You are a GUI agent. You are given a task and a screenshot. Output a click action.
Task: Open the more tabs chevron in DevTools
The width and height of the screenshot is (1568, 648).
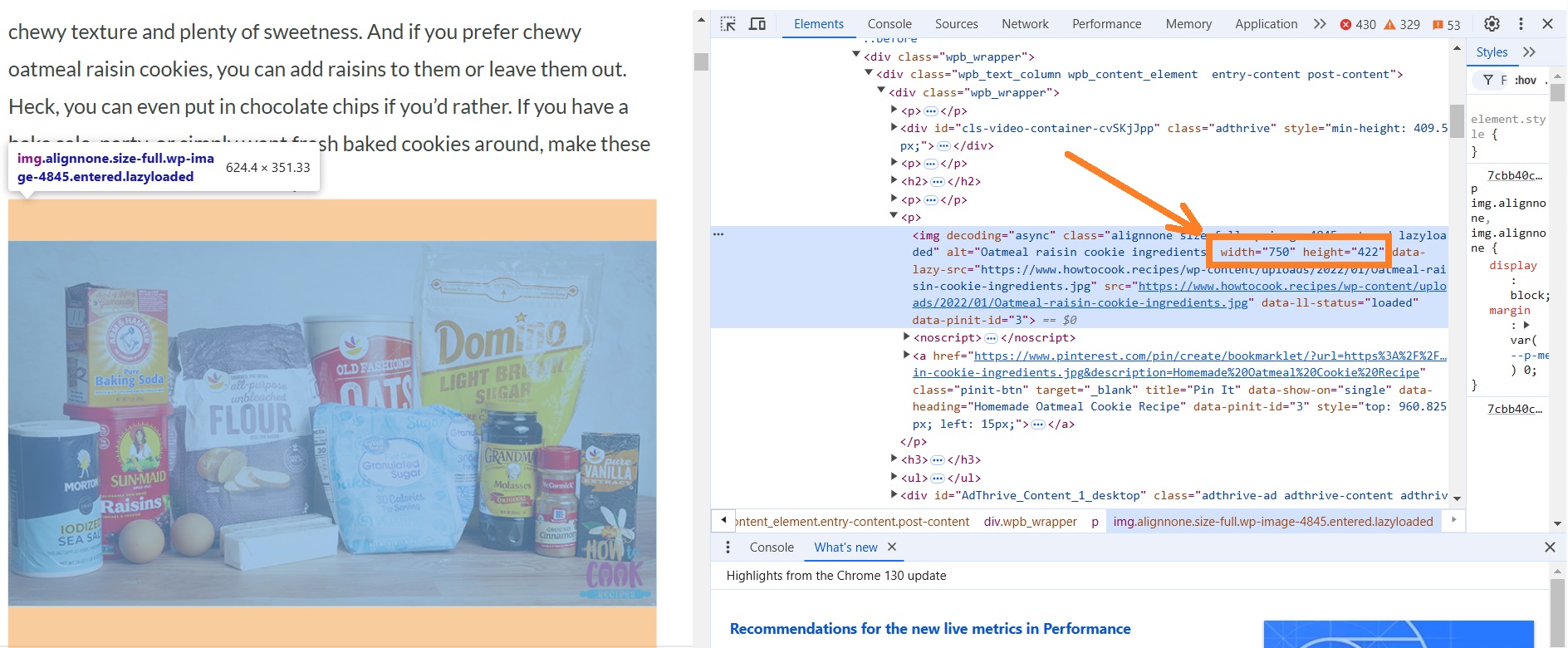point(1320,24)
